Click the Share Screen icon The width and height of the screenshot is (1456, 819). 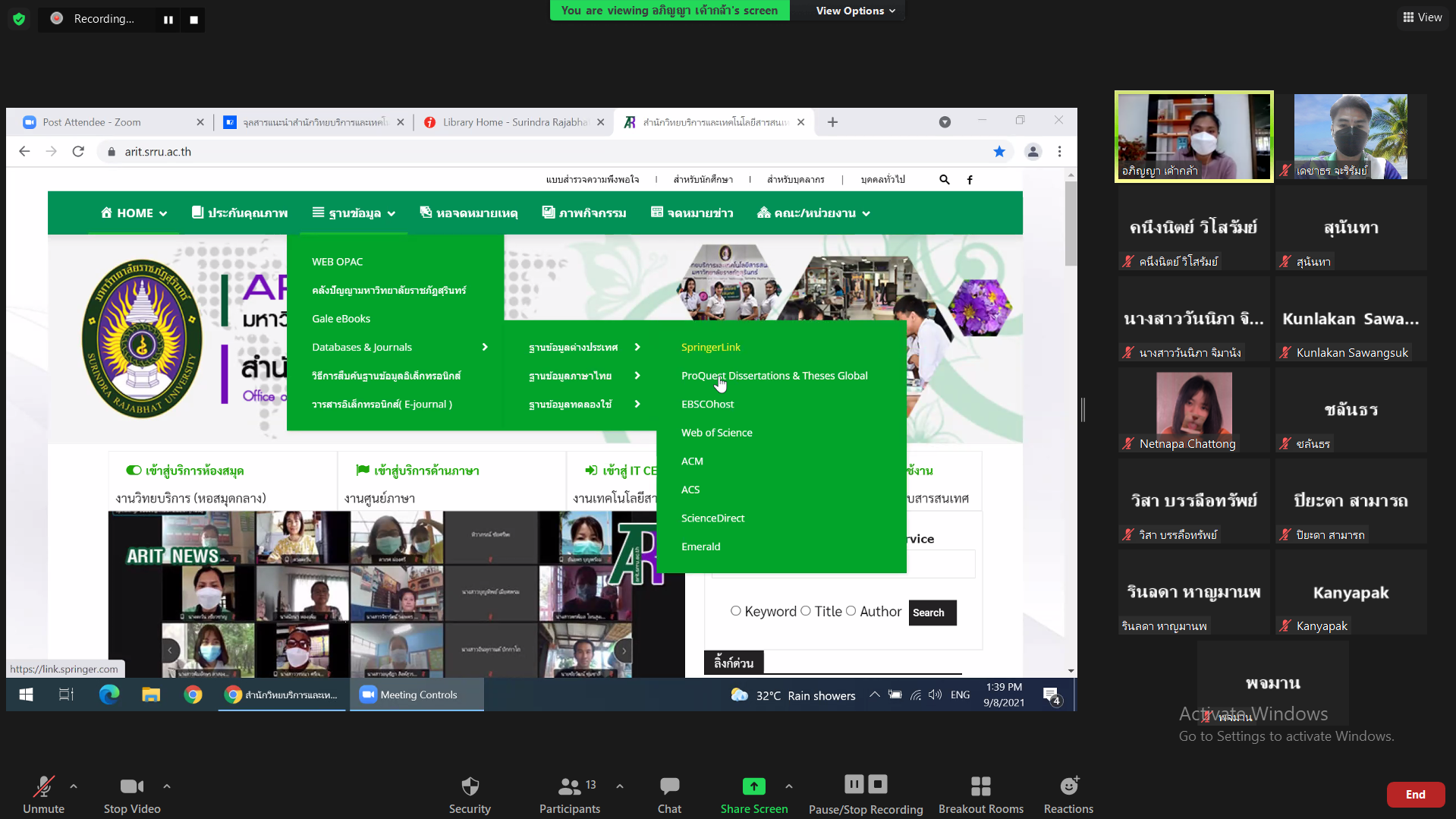753,786
